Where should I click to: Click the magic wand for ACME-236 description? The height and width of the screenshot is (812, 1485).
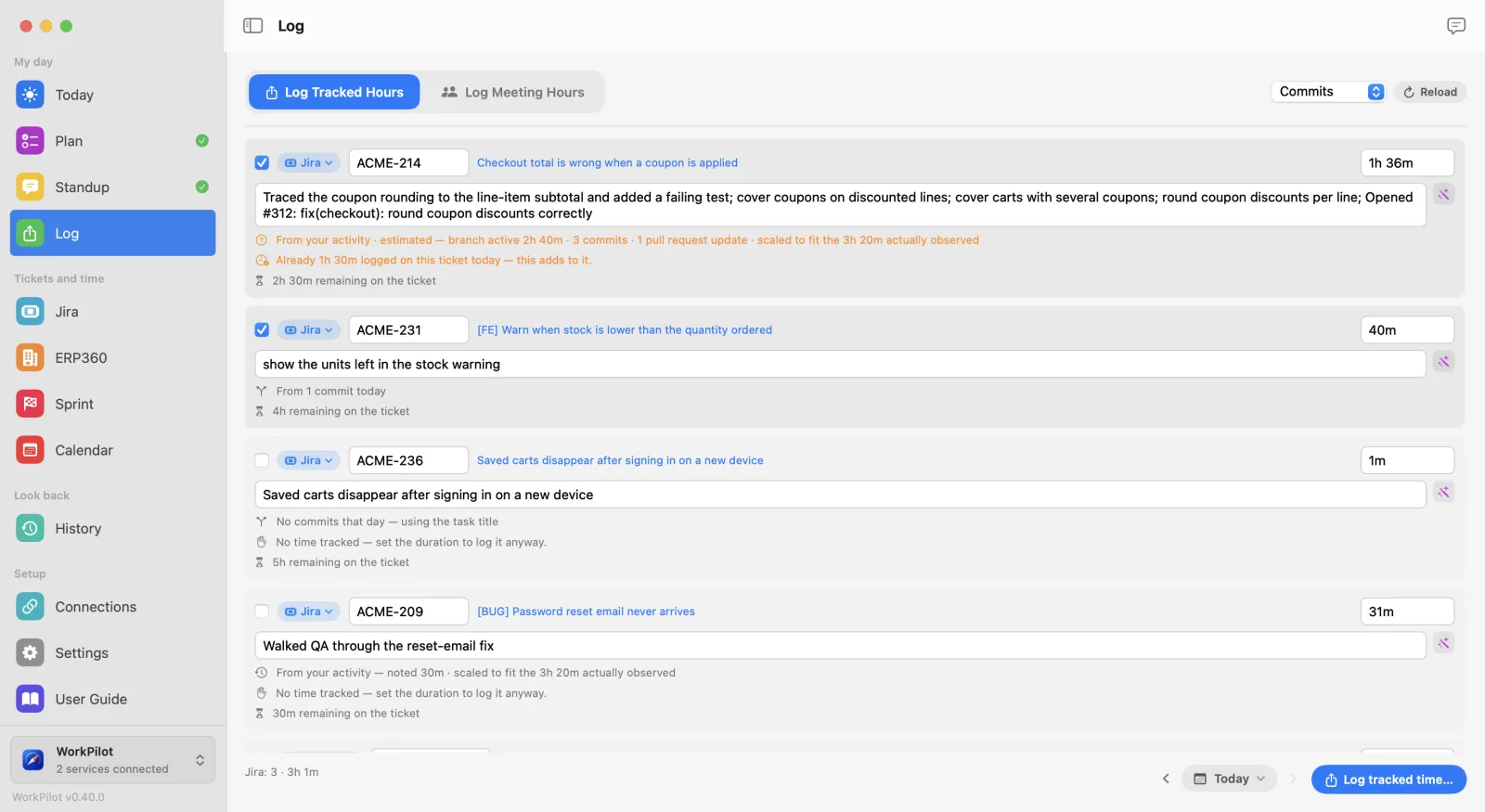click(1443, 492)
